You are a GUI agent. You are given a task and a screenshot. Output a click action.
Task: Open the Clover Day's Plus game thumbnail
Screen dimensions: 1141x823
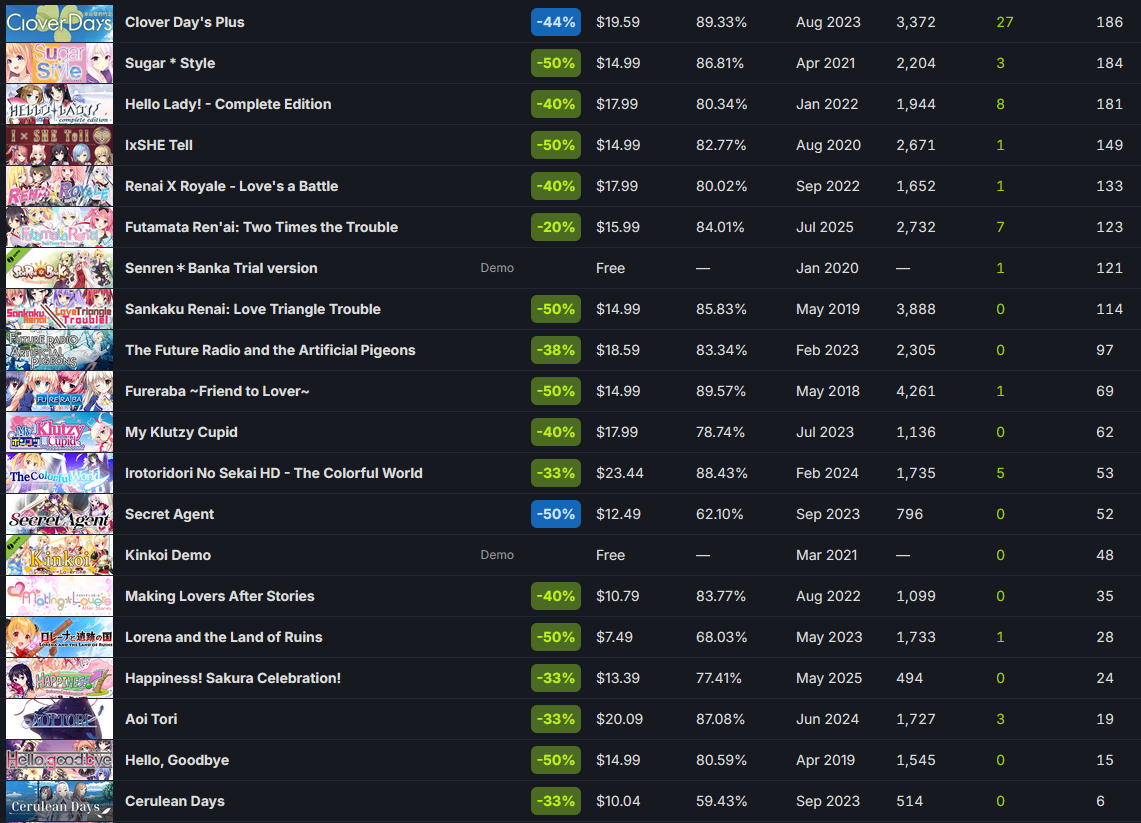(60, 23)
